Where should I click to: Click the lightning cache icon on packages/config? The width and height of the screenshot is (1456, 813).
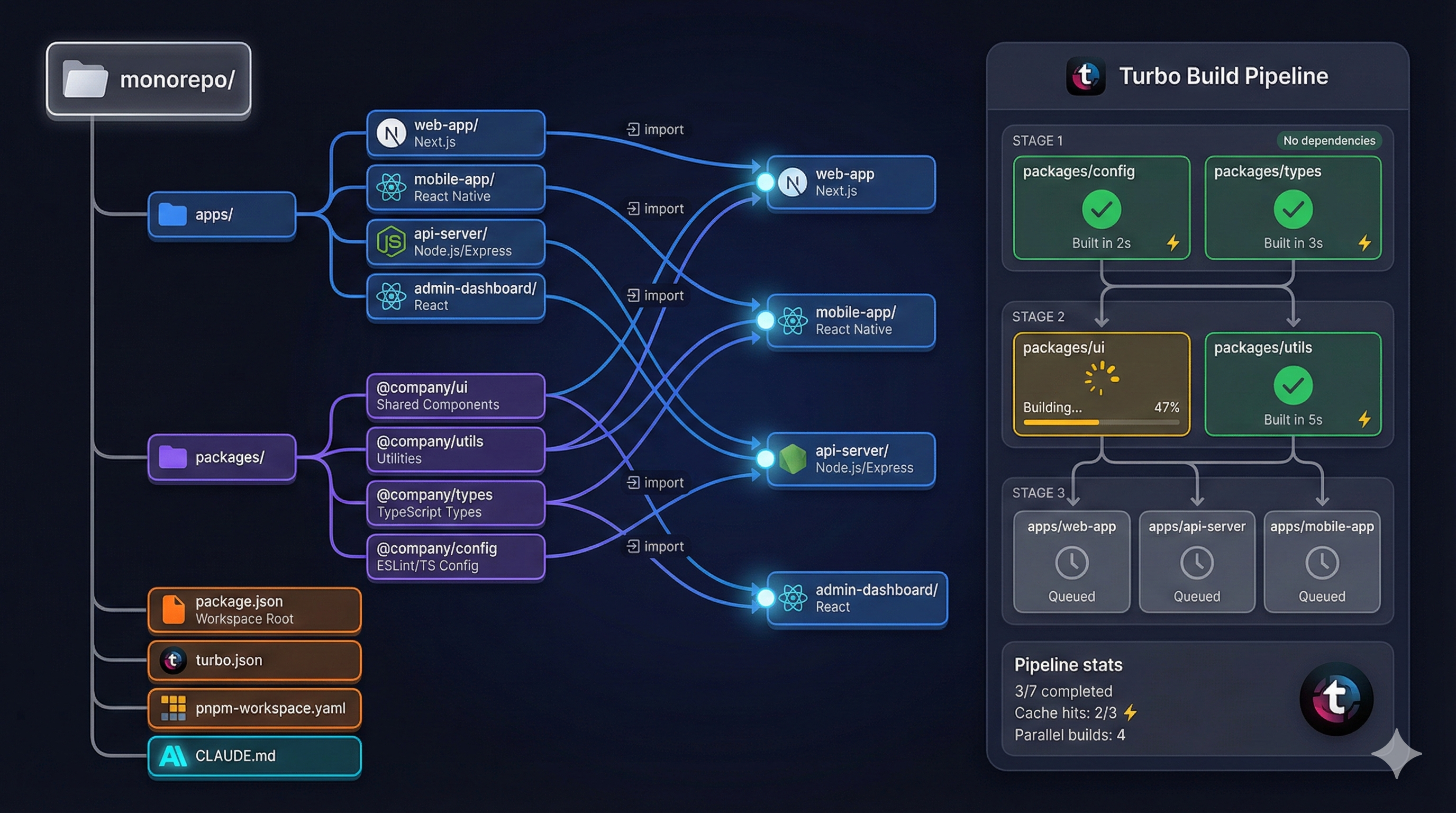(1173, 242)
